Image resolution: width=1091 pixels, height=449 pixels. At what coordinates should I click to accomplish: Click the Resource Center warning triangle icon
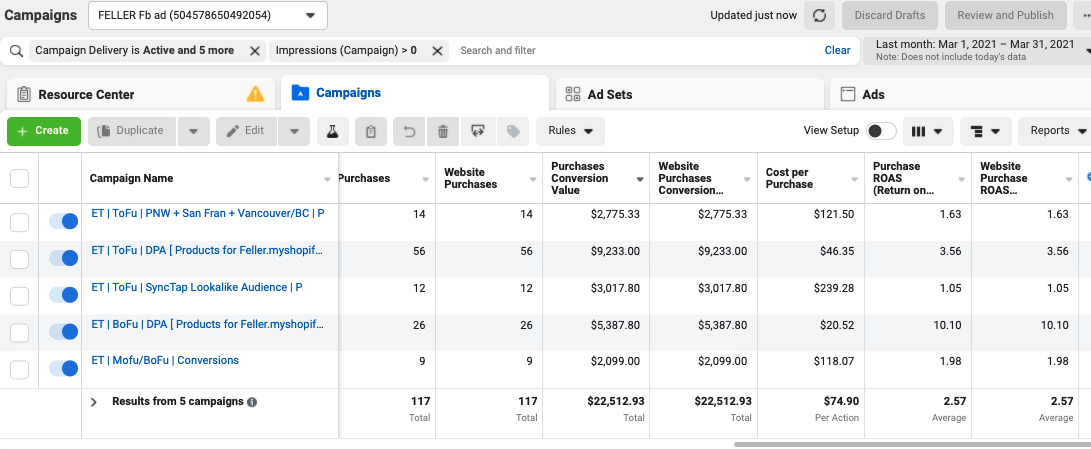click(x=256, y=94)
